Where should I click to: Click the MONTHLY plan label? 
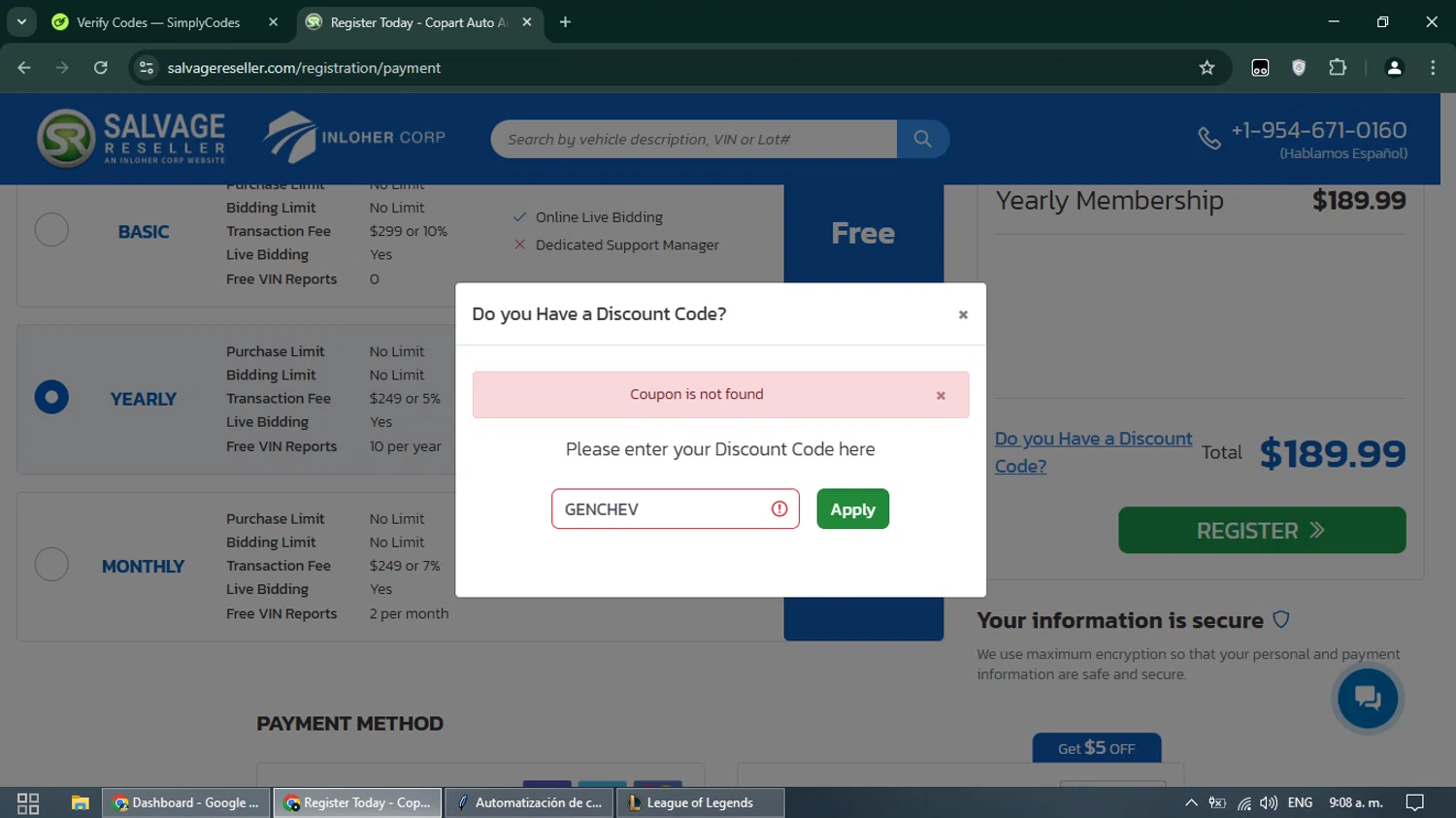tap(143, 566)
